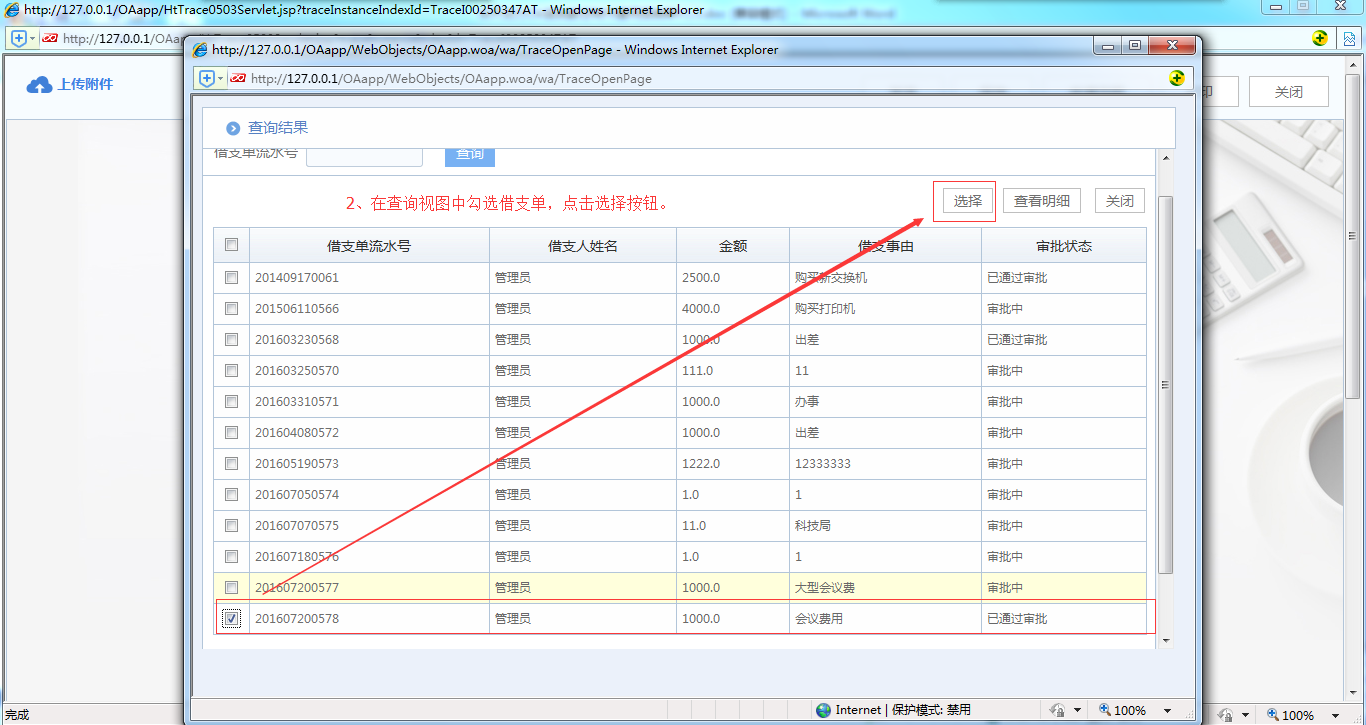Click the 借支人姓名 column header
The height and width of the screenshot is (725, 1366).
tap(583, 245)
